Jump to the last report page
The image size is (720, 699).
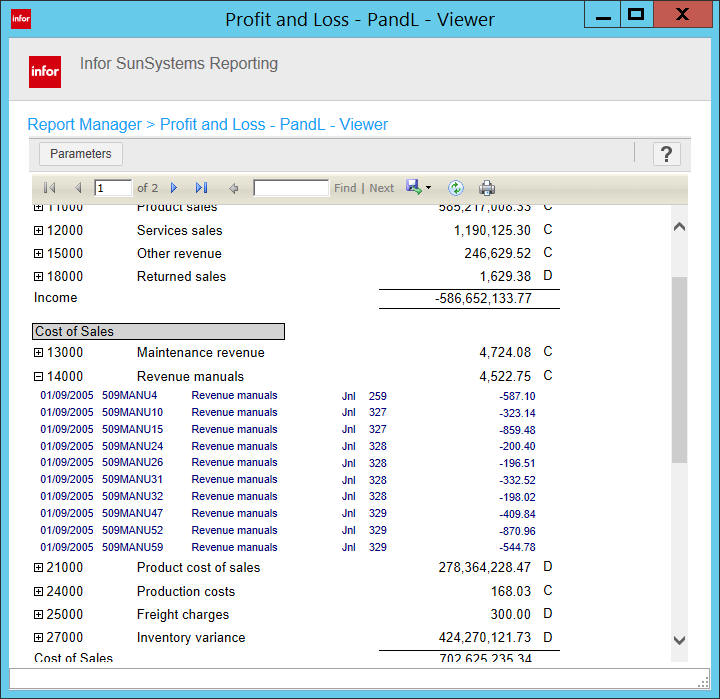(202, 188)
